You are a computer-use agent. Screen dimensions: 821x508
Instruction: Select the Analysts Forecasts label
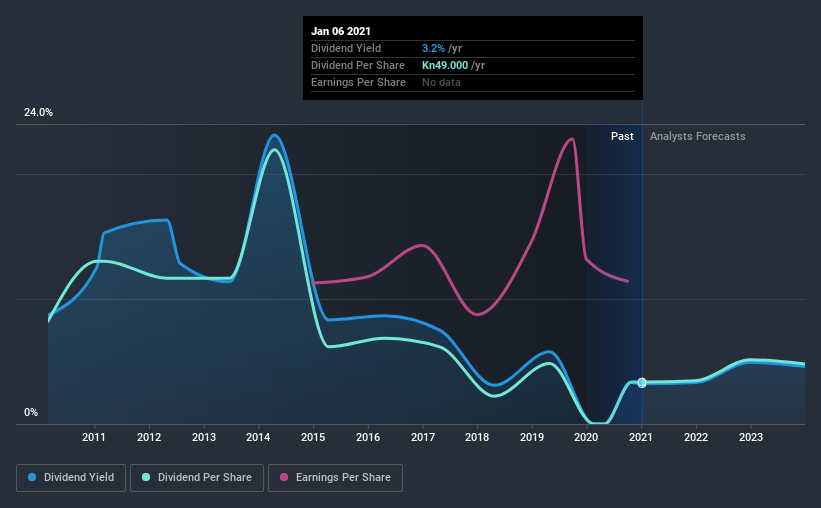[697, 136]
